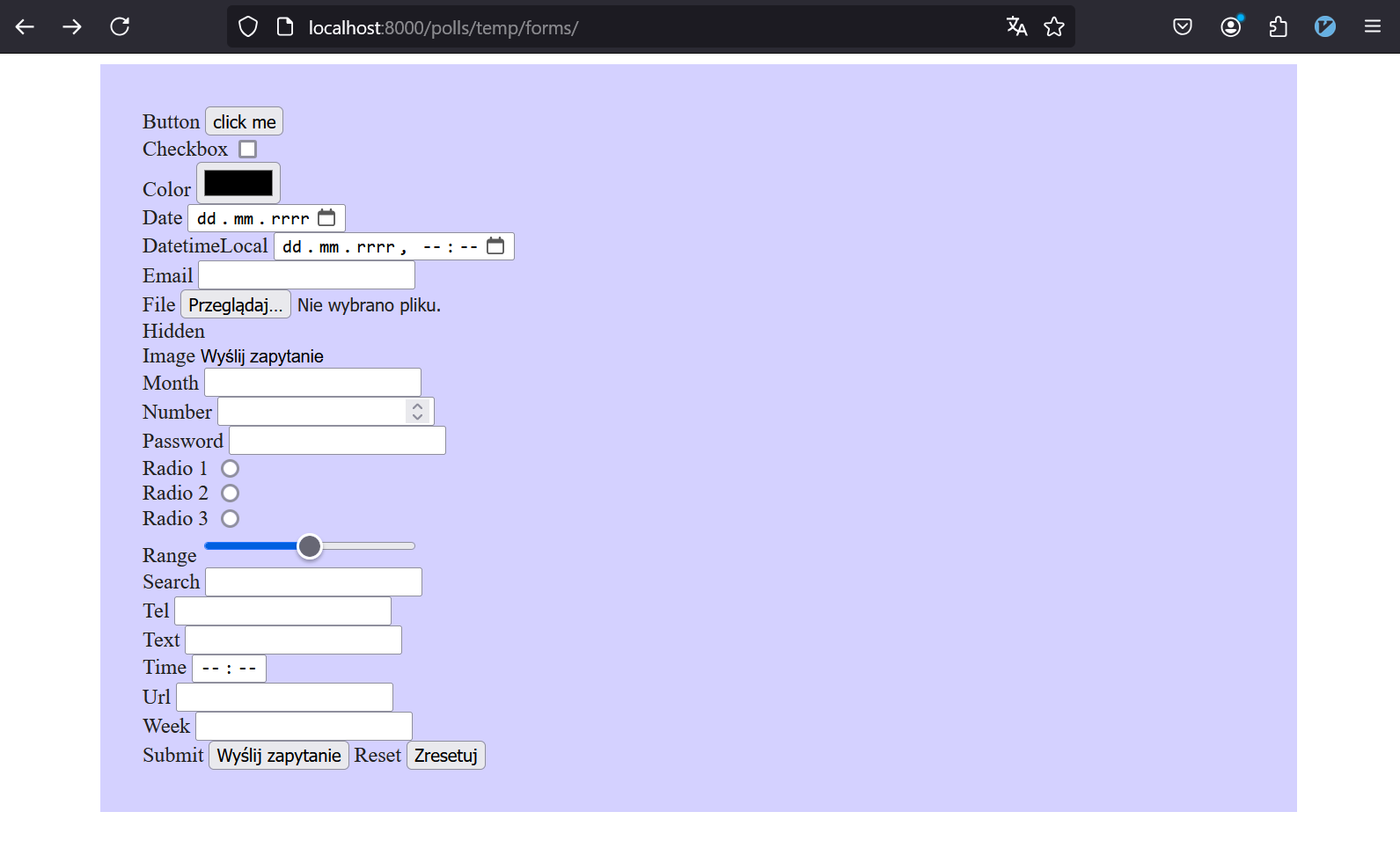Screen dimensions: 1400x863
Task: Open tracking protection shield info
Action: pyautogui.click(x=248, y=26)
